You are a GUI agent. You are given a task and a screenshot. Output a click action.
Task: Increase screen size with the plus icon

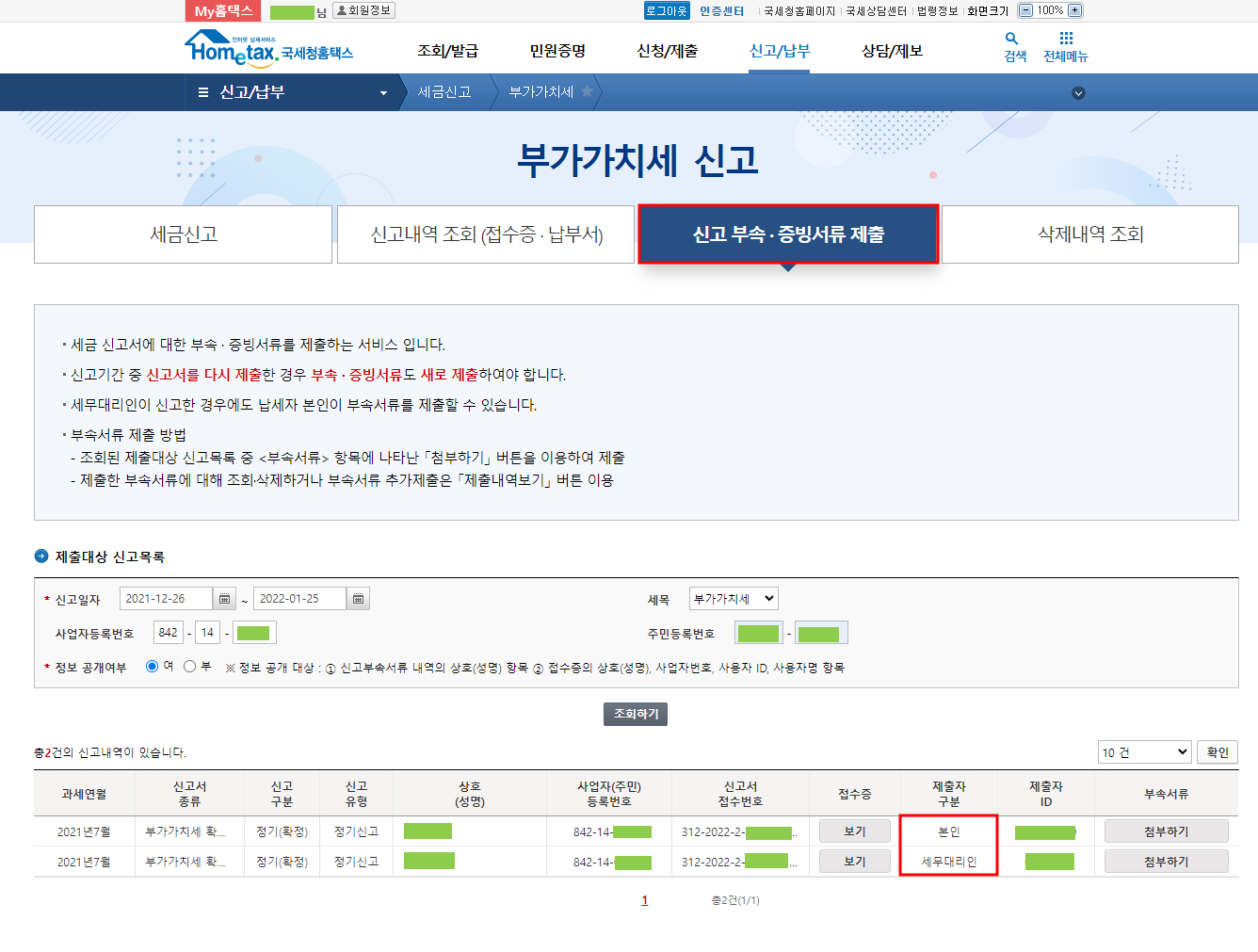point(1075,10)
